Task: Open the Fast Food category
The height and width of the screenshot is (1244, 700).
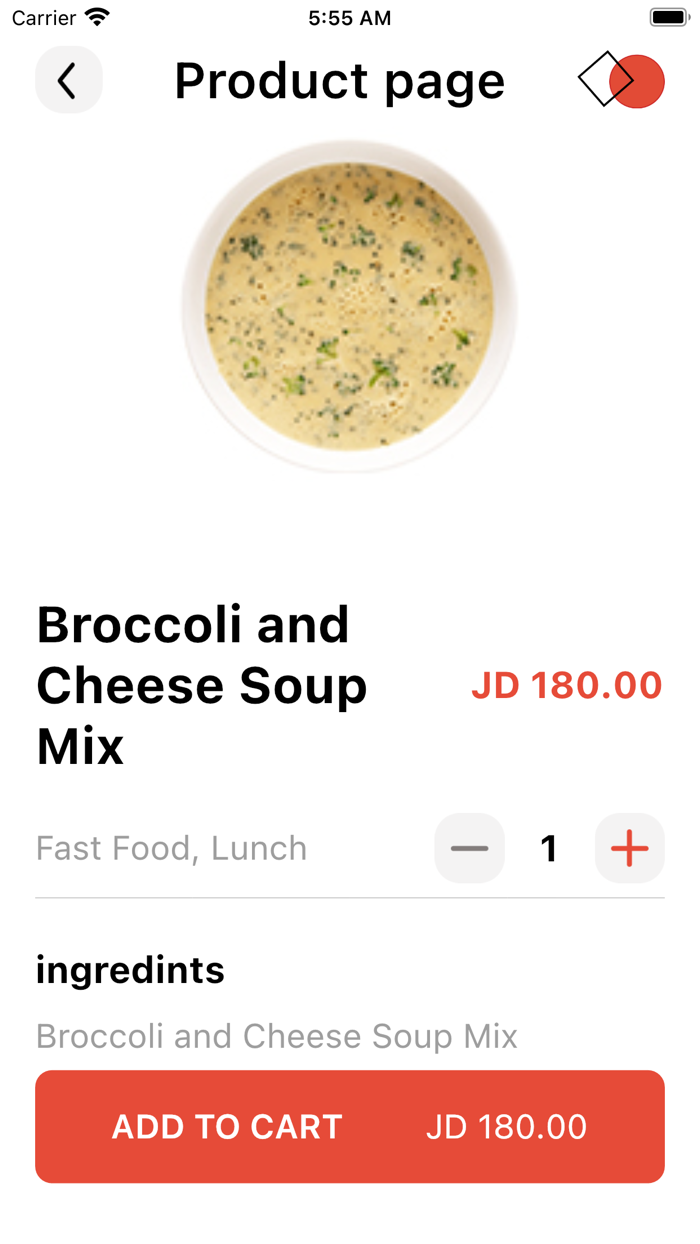Action: point(105,848)
